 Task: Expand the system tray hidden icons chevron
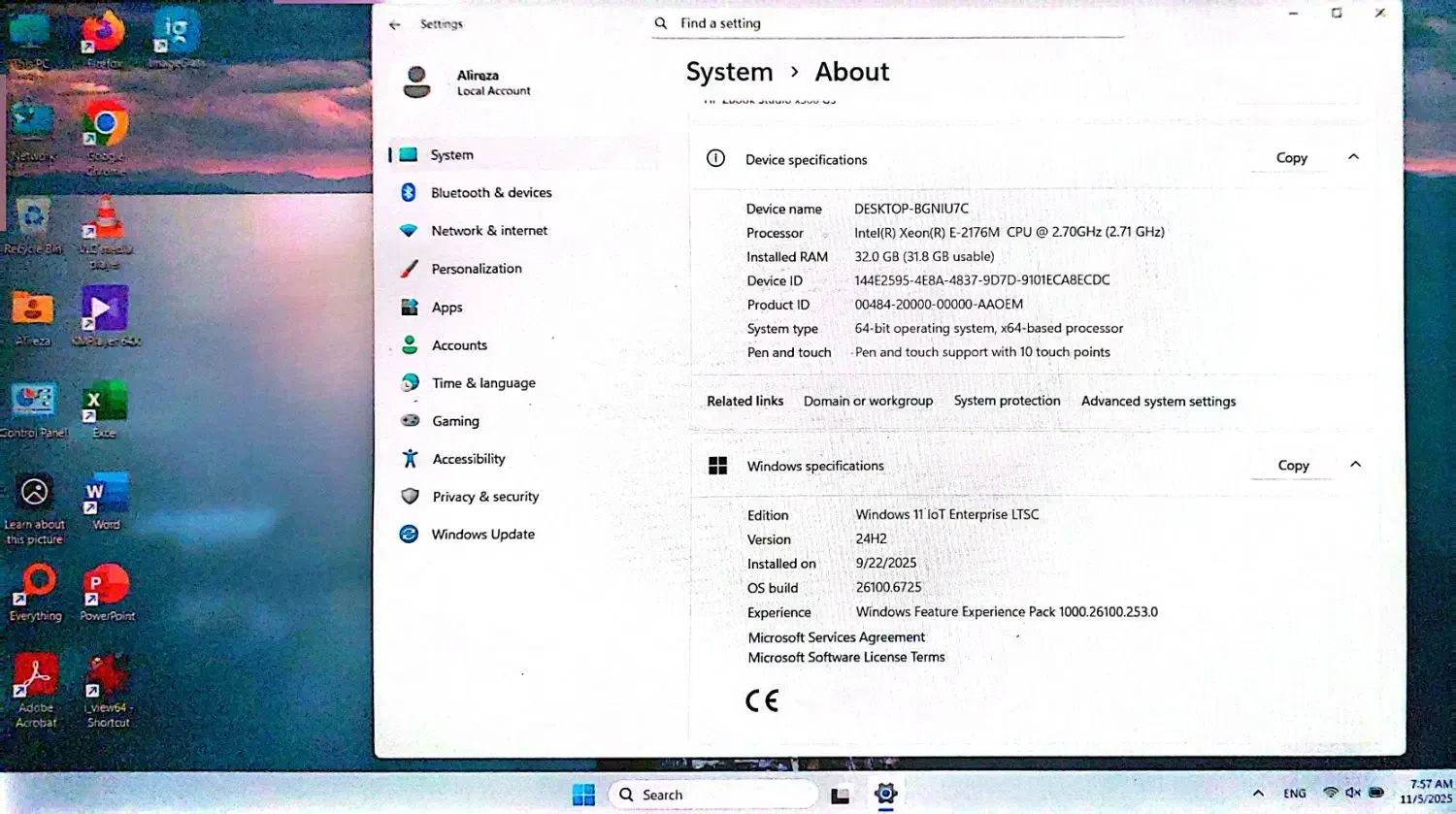pyautogui.click(x=1258, y=794)
